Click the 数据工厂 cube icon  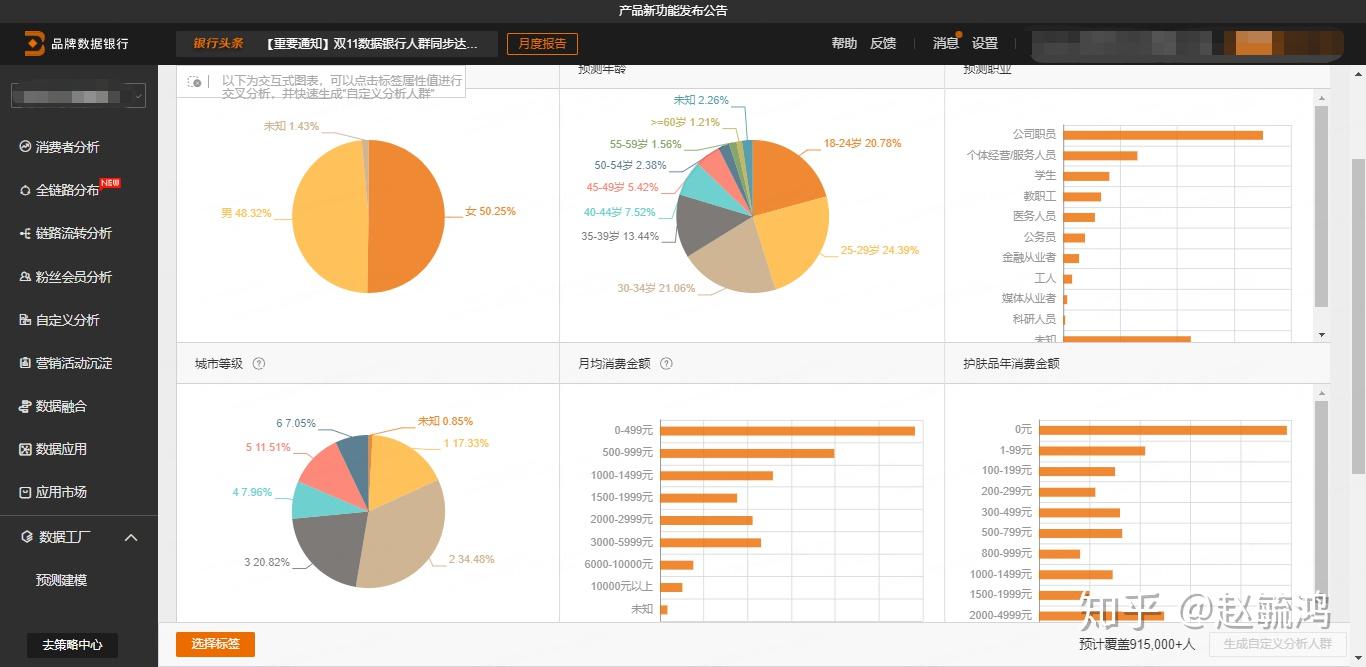[x=27, y=537]
